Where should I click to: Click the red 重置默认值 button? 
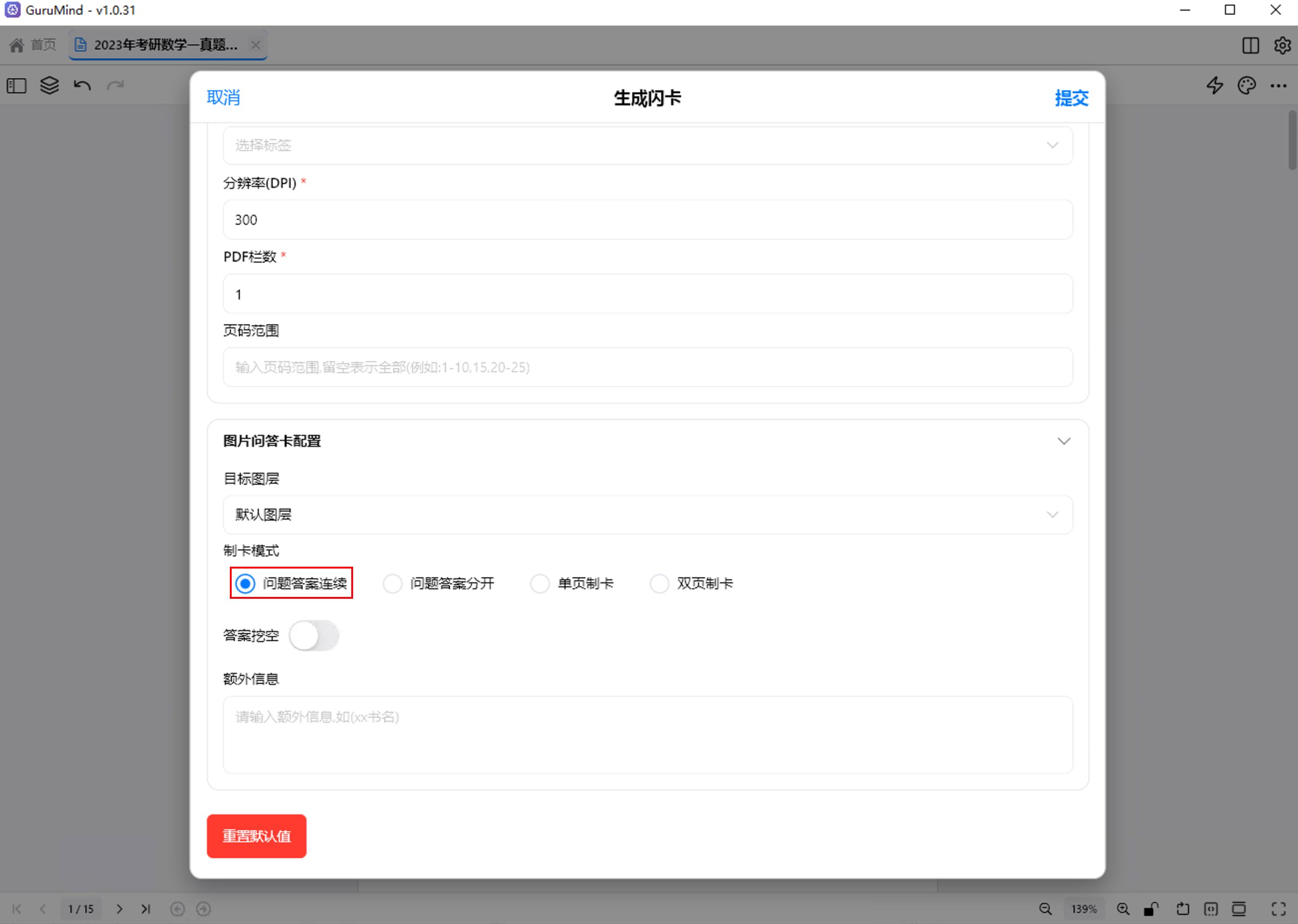coord(256,837)
